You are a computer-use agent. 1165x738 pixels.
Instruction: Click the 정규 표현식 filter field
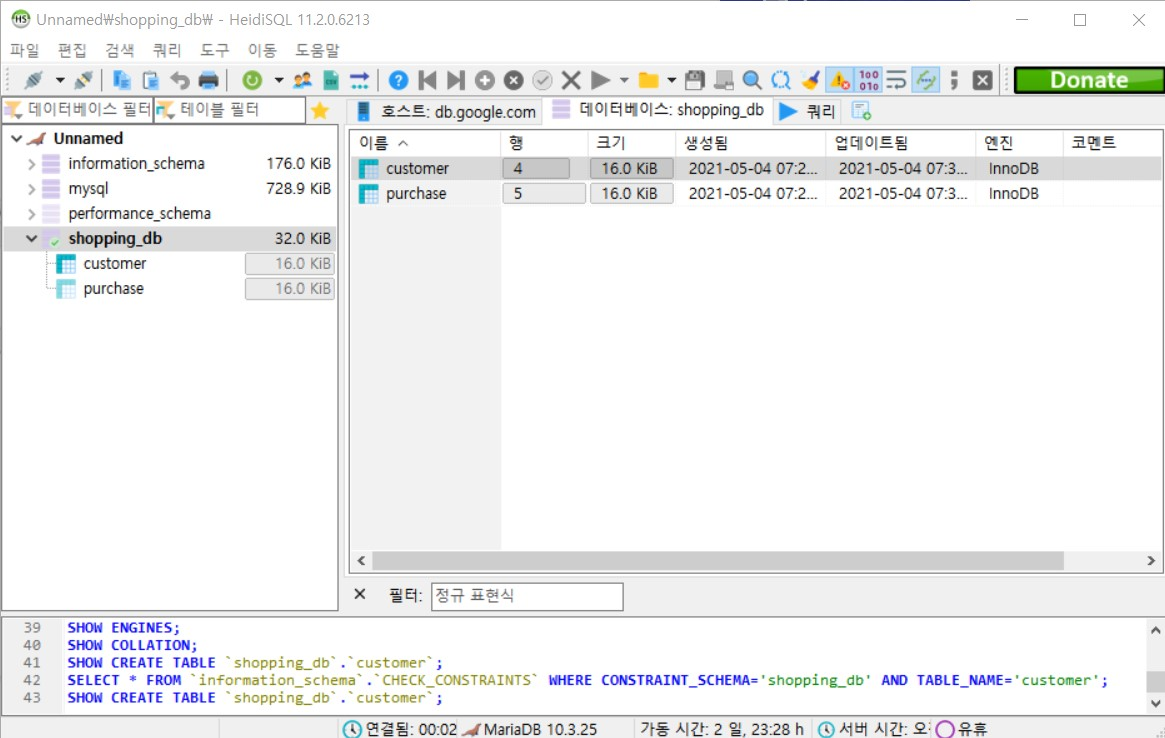pyautogui.click(x=527, y=596)
